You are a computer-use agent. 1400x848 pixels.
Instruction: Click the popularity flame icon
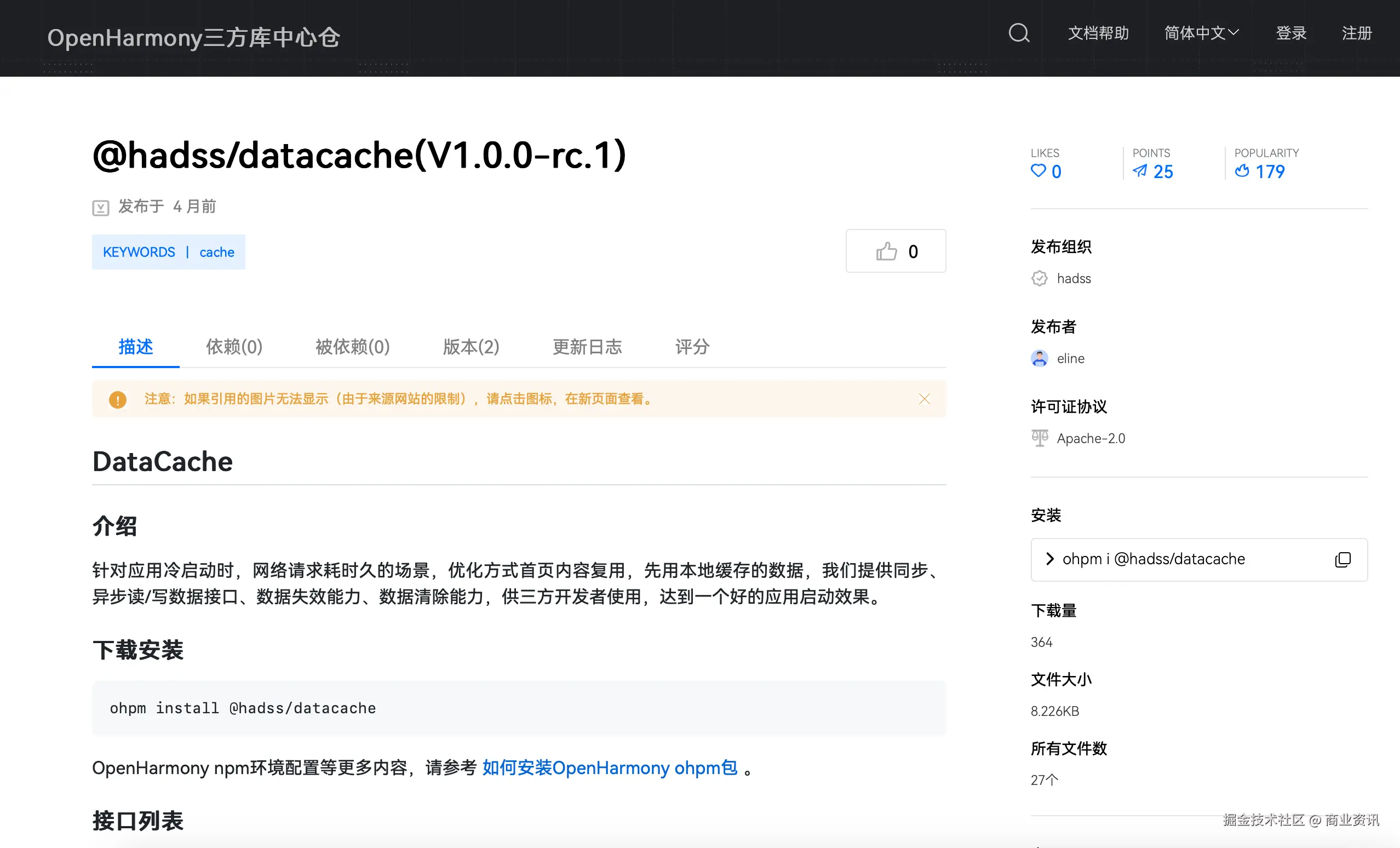pyautogui.click(x=1242, y=170)
